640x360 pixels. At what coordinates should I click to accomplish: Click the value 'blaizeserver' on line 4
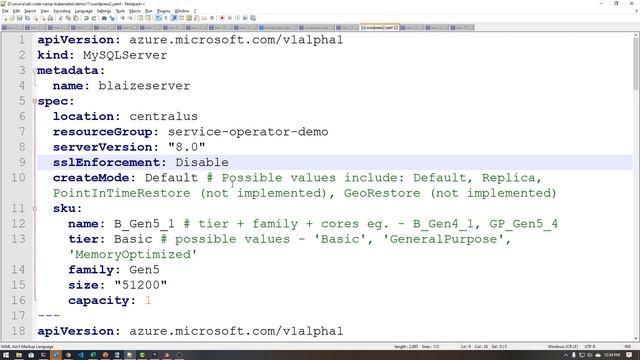(x=144, y=86)
